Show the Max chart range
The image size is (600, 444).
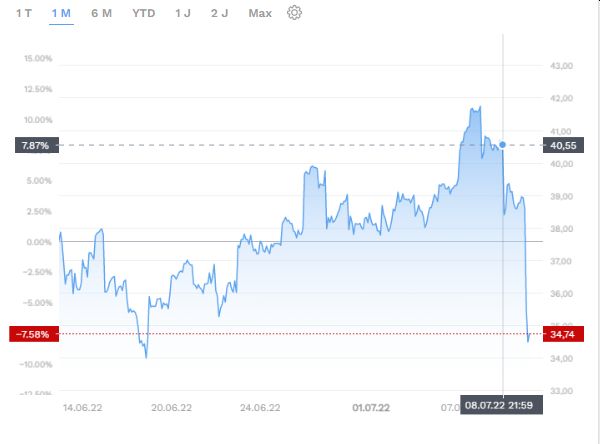(260, 13)
